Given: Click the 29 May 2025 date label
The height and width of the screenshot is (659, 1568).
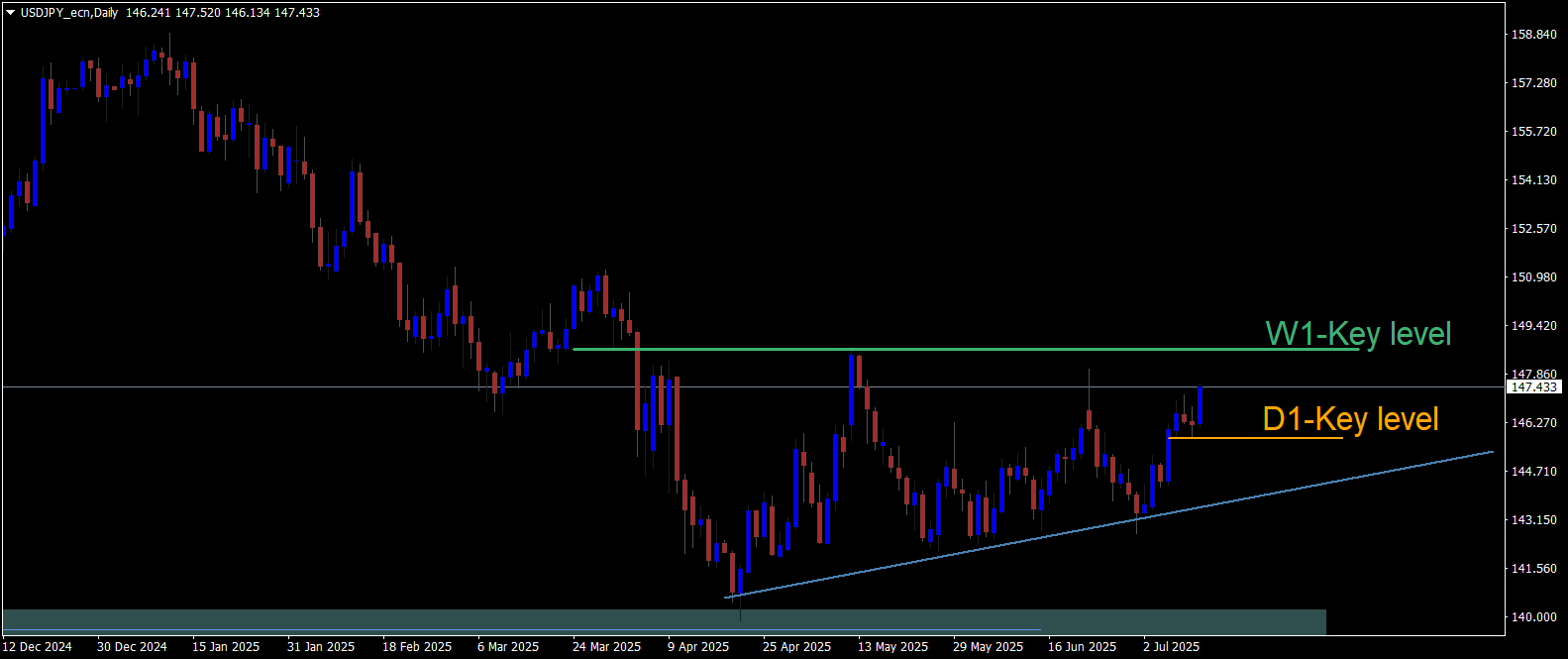Looking at the screenshot, I should 989,647.
